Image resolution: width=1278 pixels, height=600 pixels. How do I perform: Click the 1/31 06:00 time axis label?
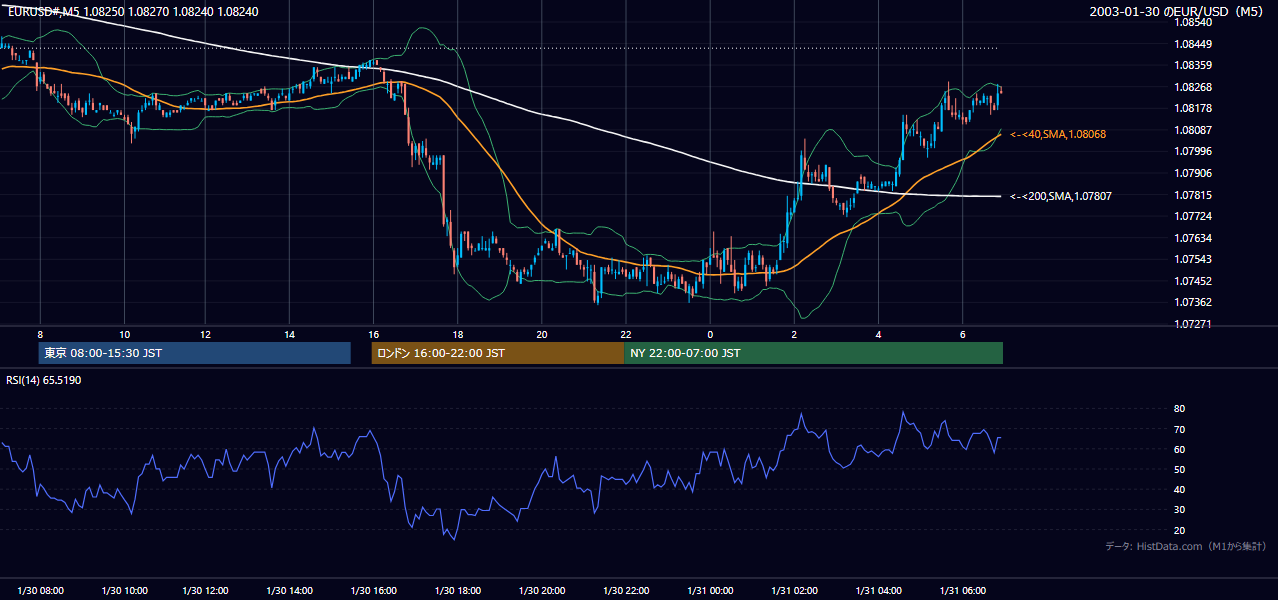coord(962,591)
